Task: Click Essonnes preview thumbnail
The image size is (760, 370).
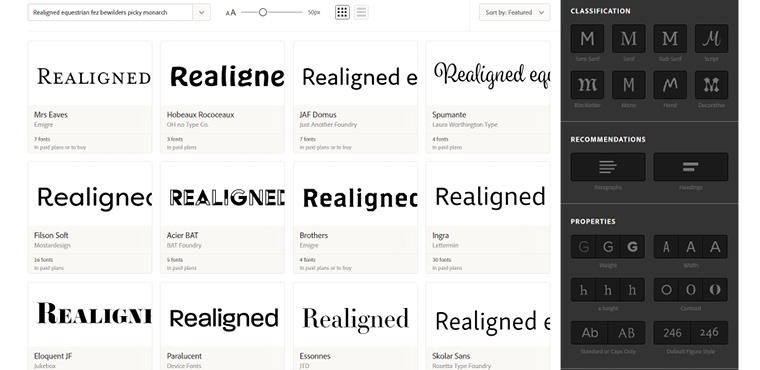Action: pos(355,315)
